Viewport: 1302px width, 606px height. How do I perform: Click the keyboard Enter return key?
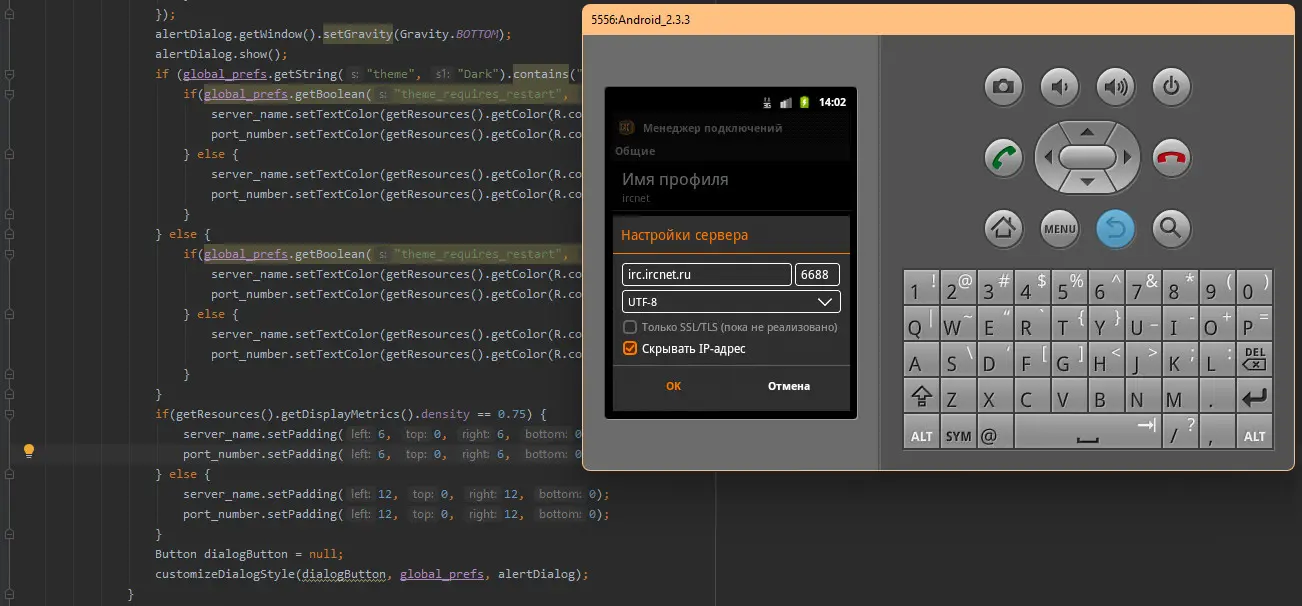coord(1254,397)
